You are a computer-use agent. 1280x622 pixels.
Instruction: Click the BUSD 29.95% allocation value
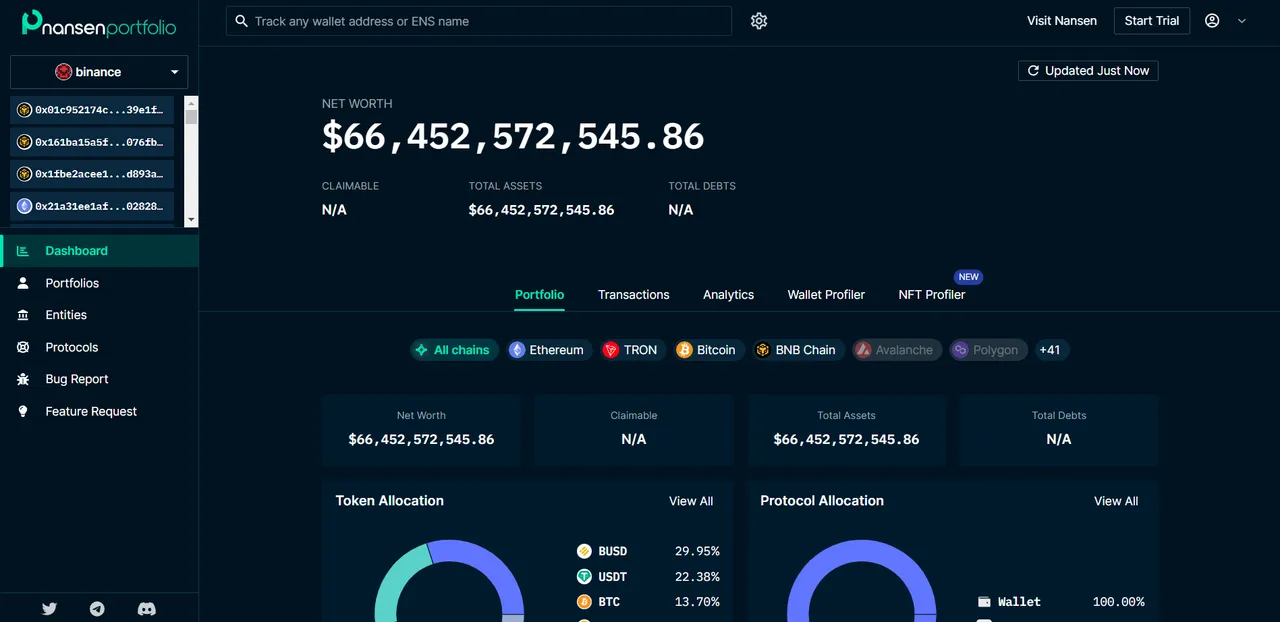coord(697,551)
